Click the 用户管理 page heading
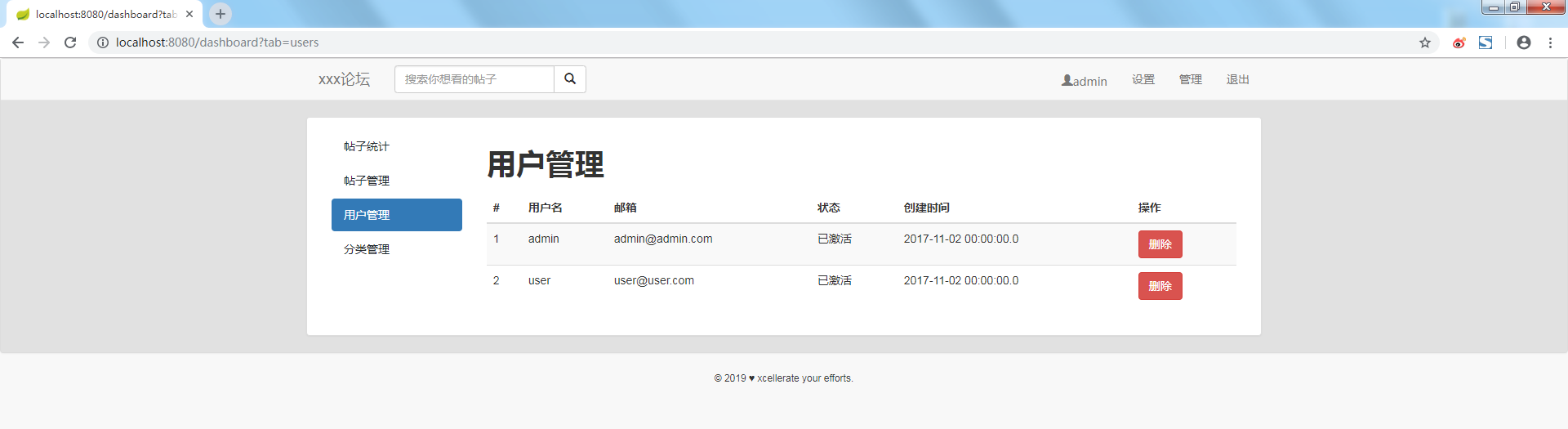 (546, 164)
